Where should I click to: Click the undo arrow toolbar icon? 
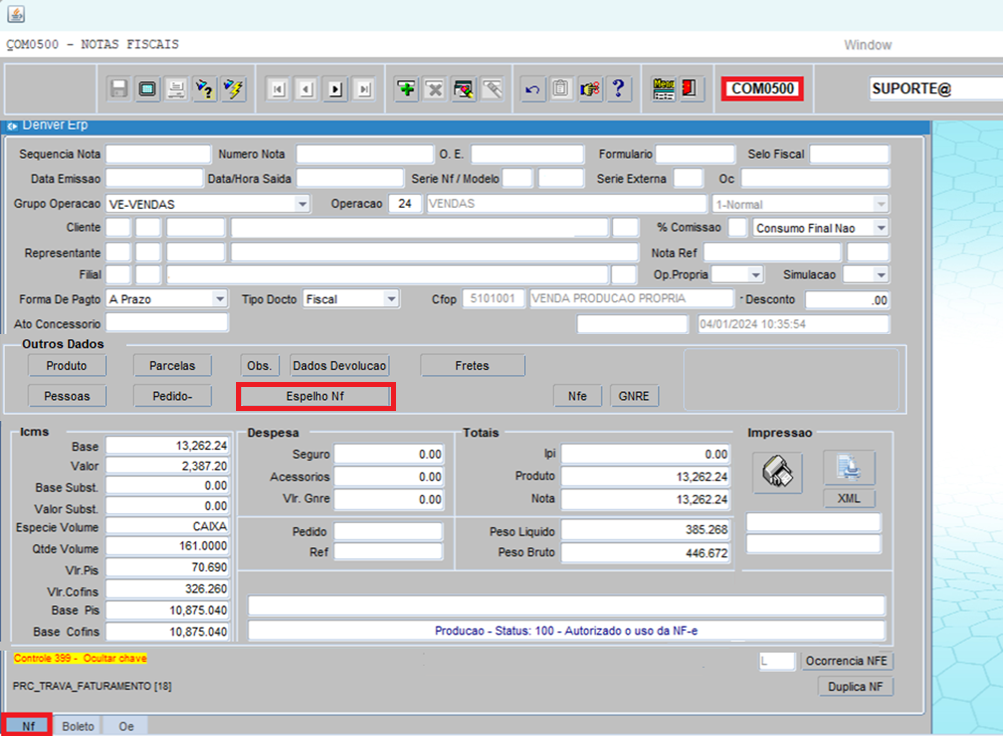[533, 89]
